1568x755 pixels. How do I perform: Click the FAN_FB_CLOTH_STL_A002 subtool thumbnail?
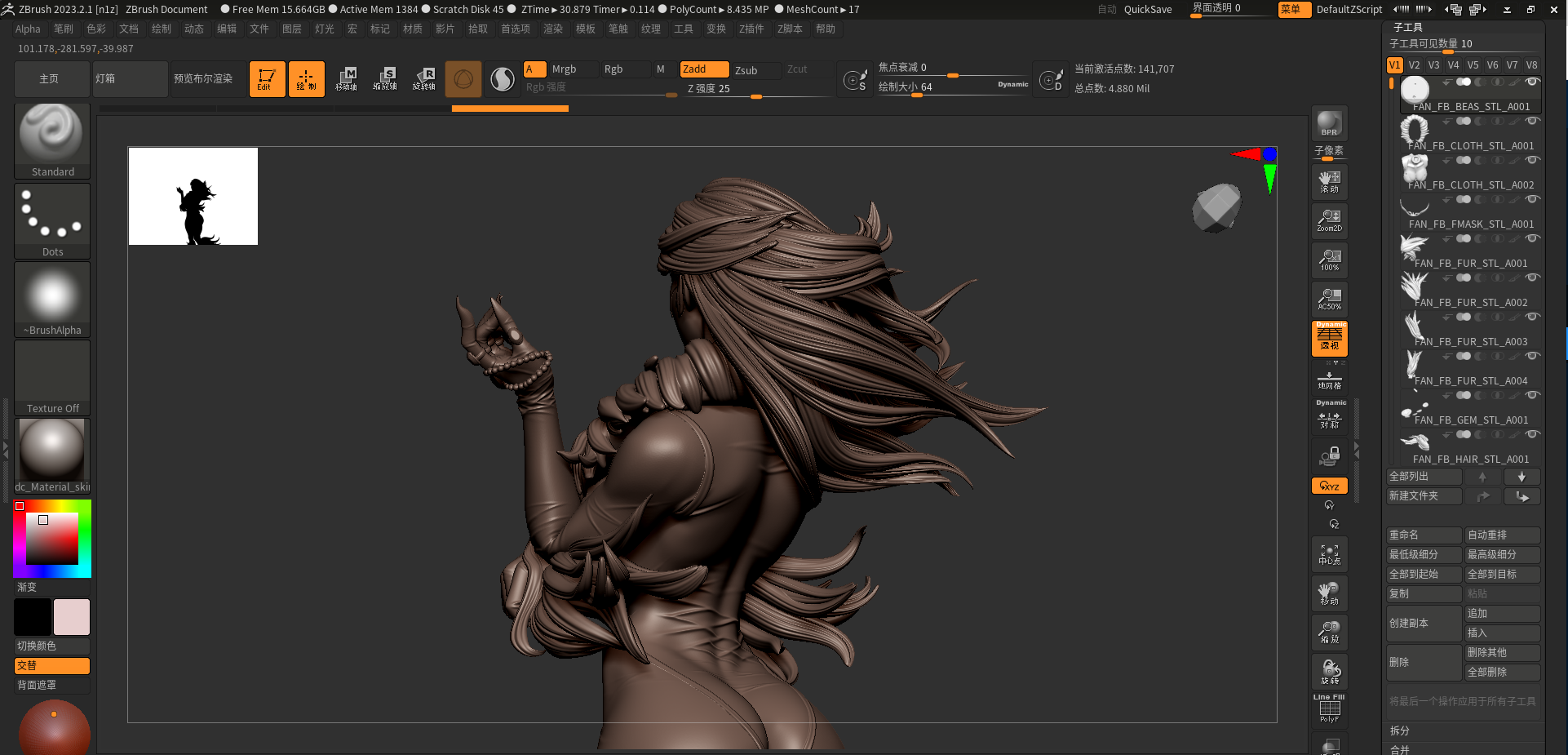point(1414,169)
